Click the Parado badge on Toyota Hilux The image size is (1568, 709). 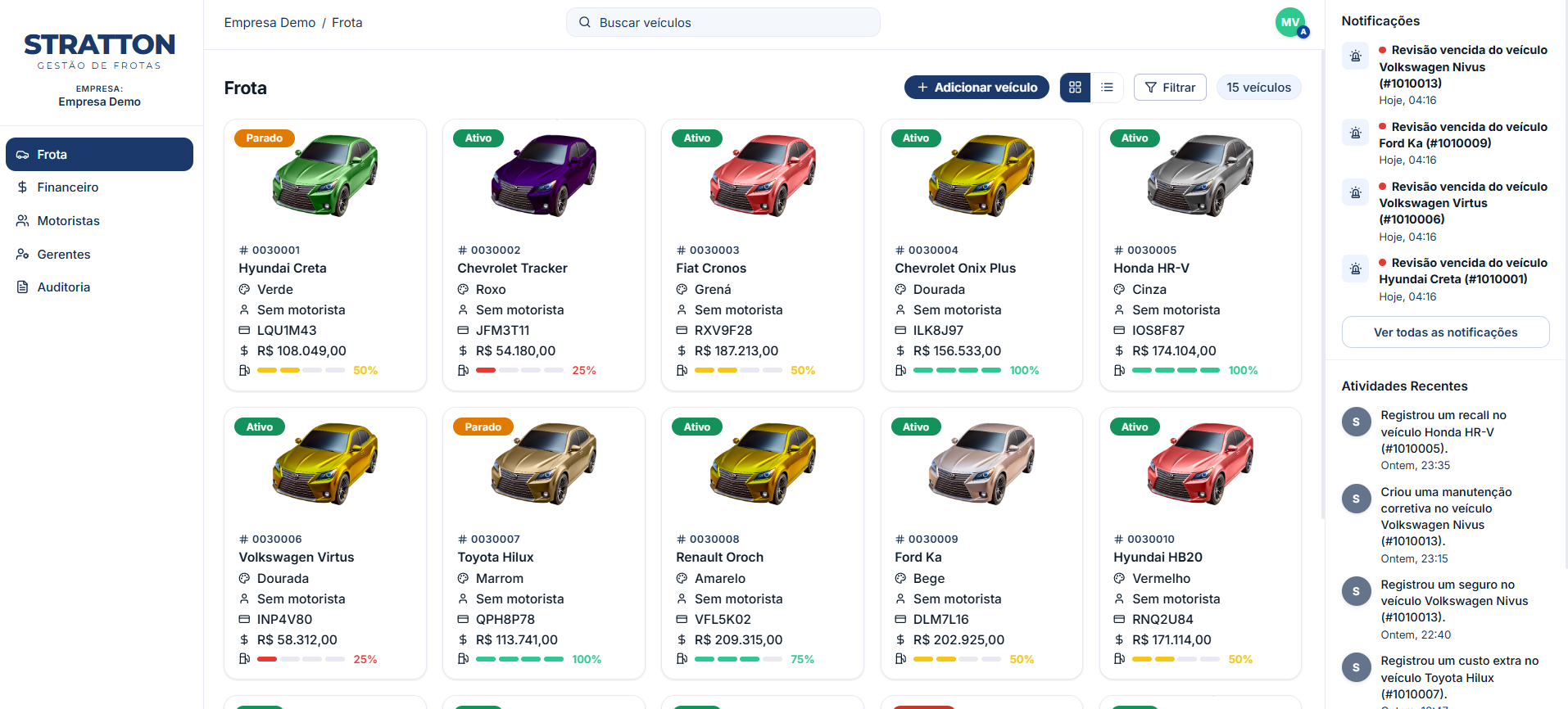pyautogui.click(x=483, y=427)
